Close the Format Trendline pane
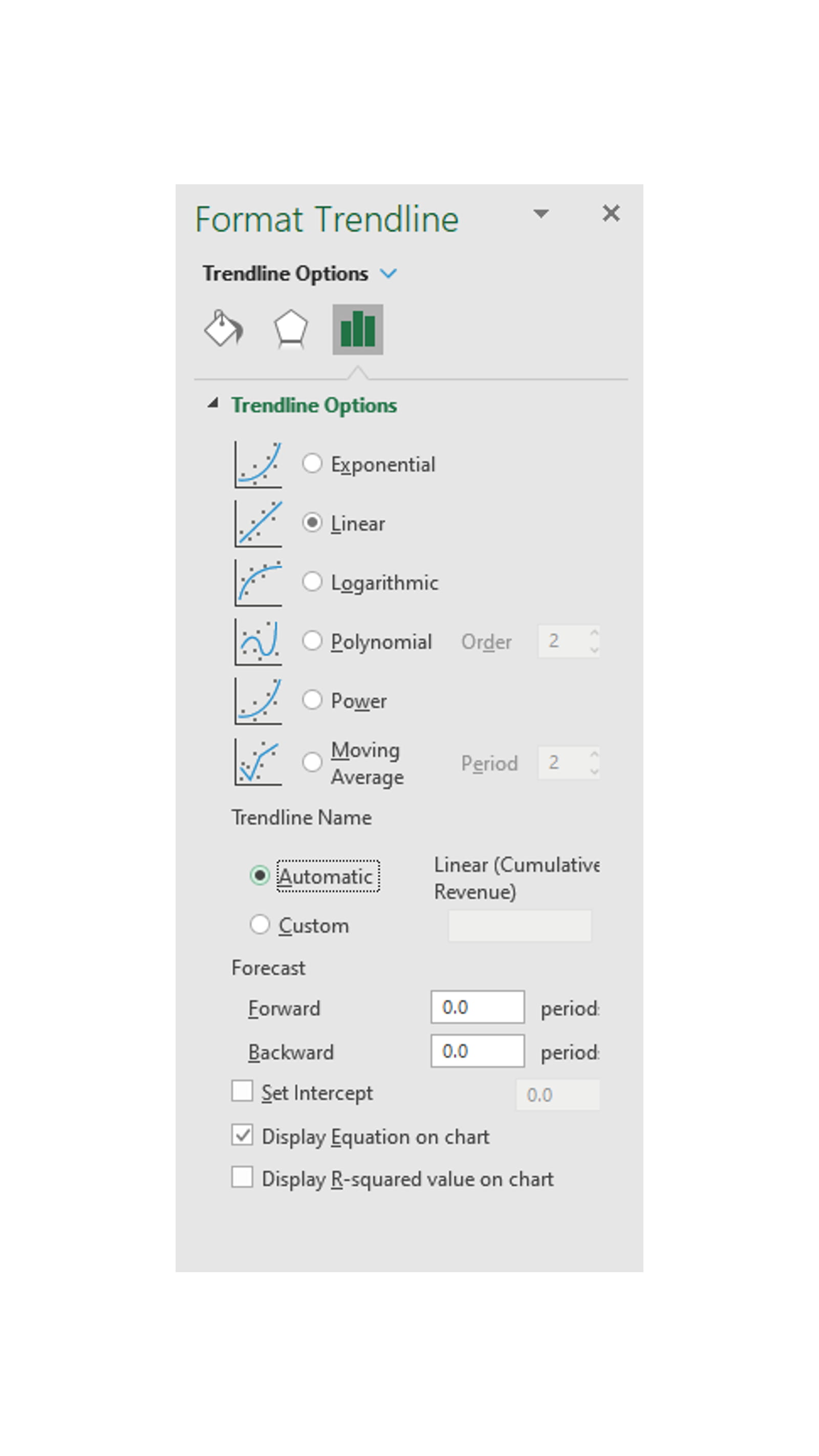This screenshot has width=819, height=1456. pyautogui.click(x=611, y=213)
